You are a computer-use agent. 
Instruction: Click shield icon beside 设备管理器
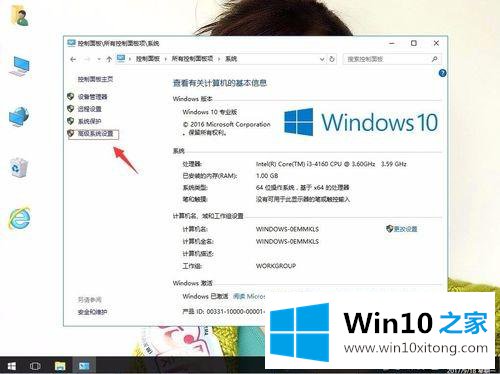[x=71, y=96]
